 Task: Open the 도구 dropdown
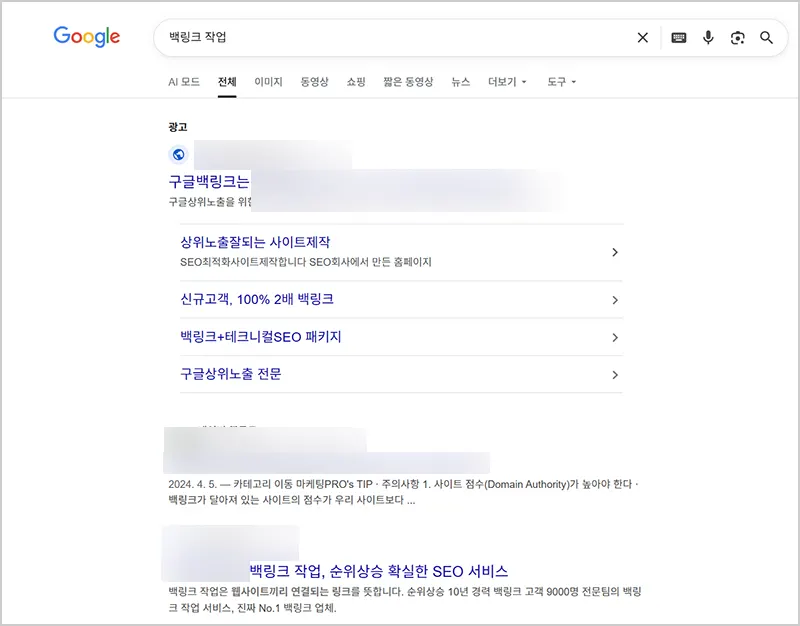[561, 82]
